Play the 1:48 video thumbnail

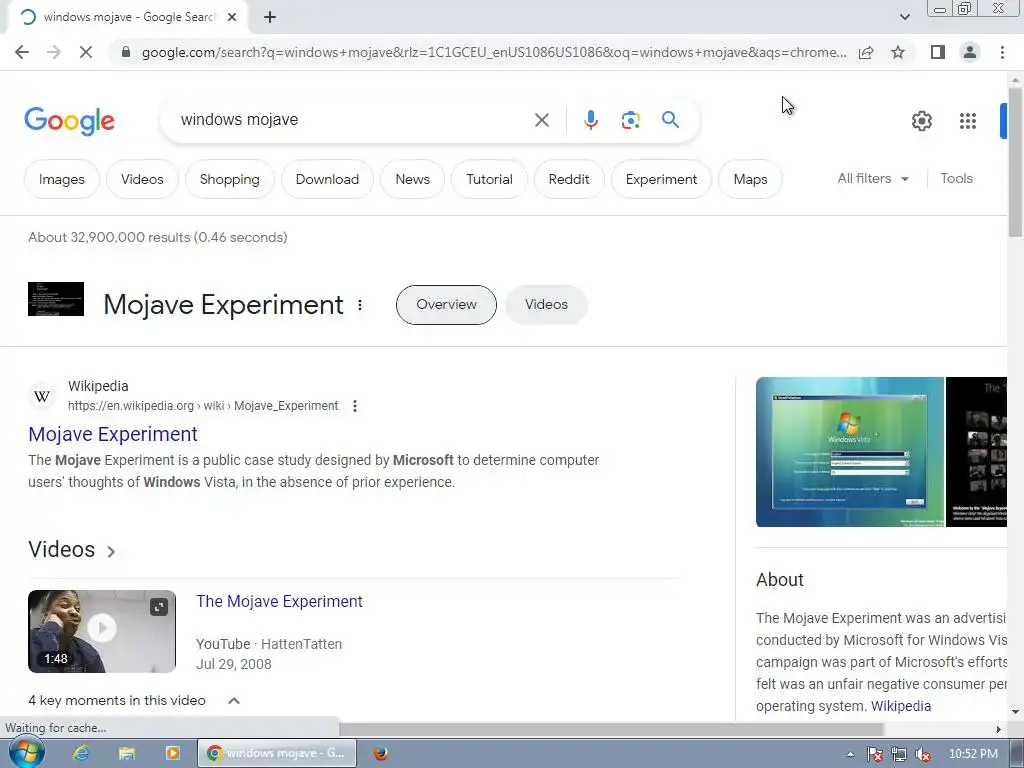point(102,631)
